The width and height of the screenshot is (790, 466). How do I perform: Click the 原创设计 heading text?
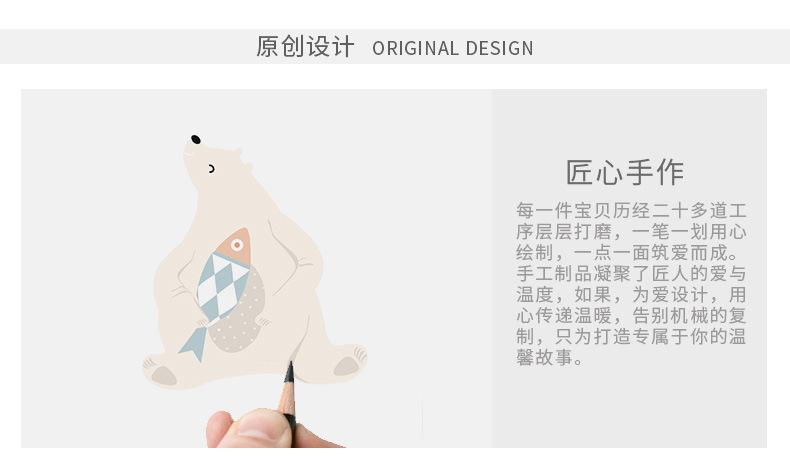point(305,47)
